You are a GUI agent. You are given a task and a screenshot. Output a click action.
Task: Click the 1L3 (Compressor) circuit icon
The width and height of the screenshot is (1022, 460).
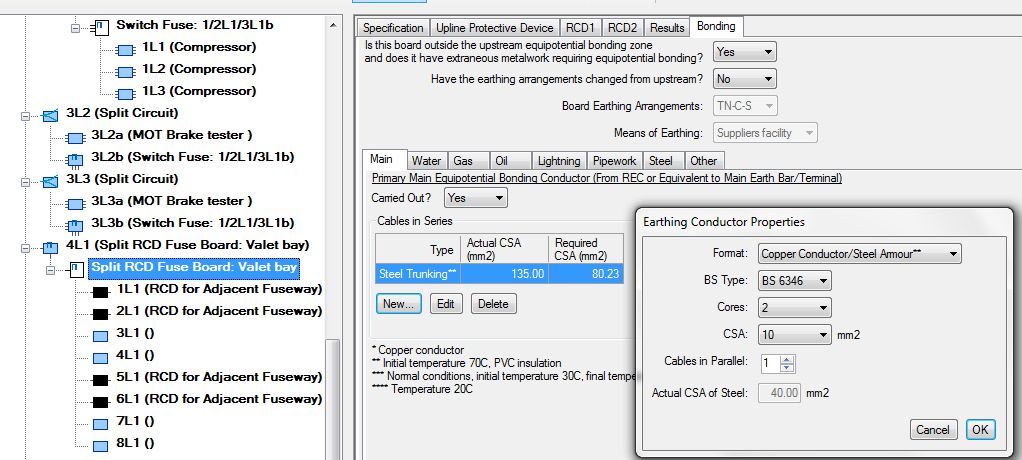pyautogui.click(x=126, y=93)
